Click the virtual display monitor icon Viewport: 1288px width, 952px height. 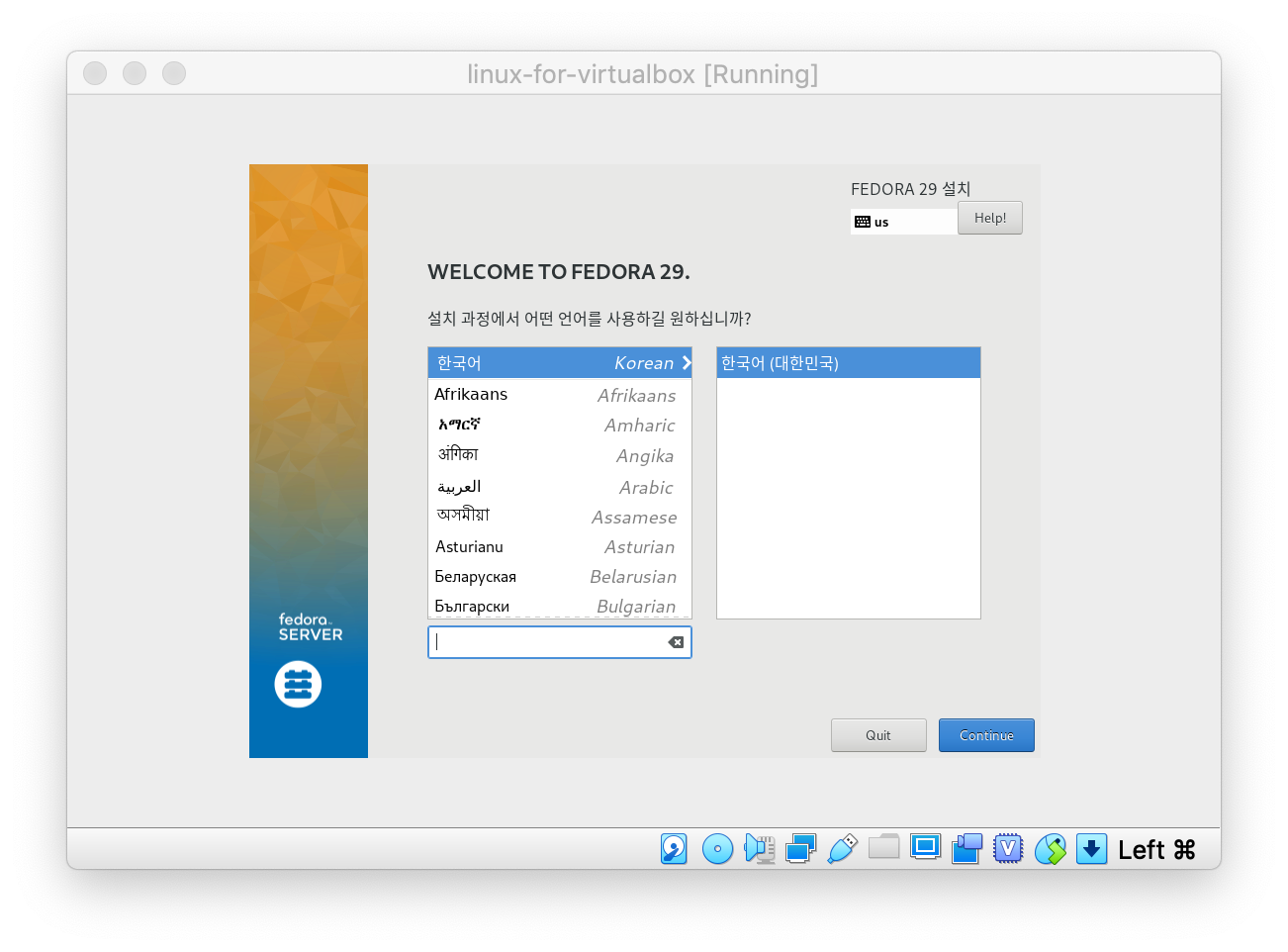coord(925,848)
